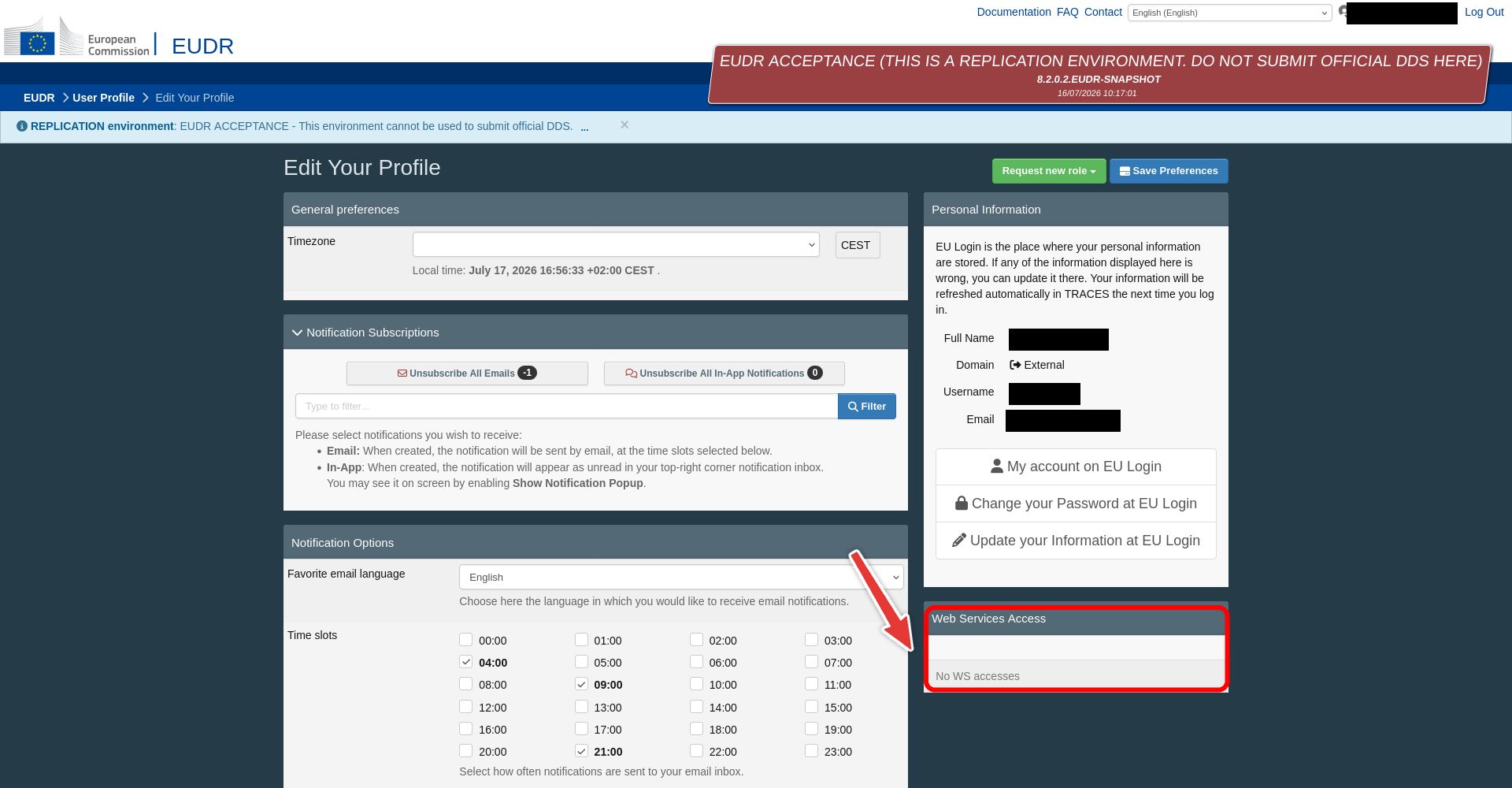Enable the 18:00 time slot
Image resolution: width=1512 pixels, height=788 pixels.
tap(696, 729)
